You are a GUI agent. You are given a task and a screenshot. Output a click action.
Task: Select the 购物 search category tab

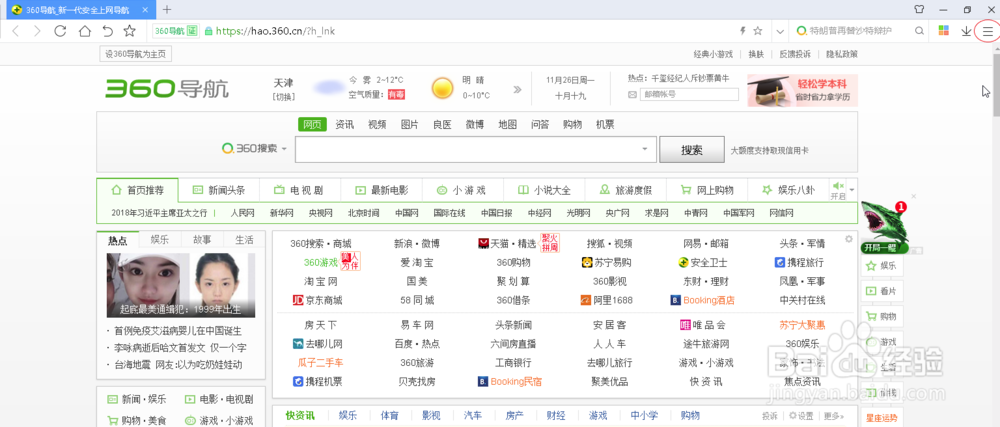tap(572, 124)
